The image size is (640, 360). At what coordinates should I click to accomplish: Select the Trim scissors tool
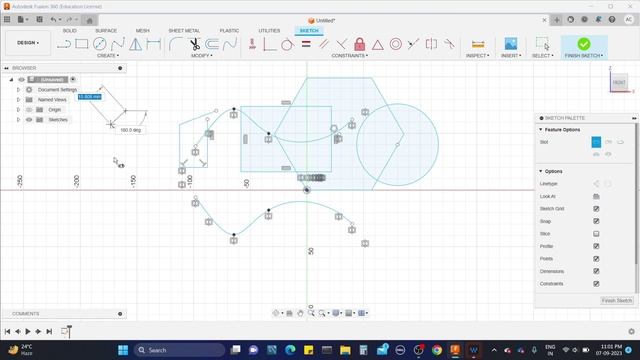point(195,44)
